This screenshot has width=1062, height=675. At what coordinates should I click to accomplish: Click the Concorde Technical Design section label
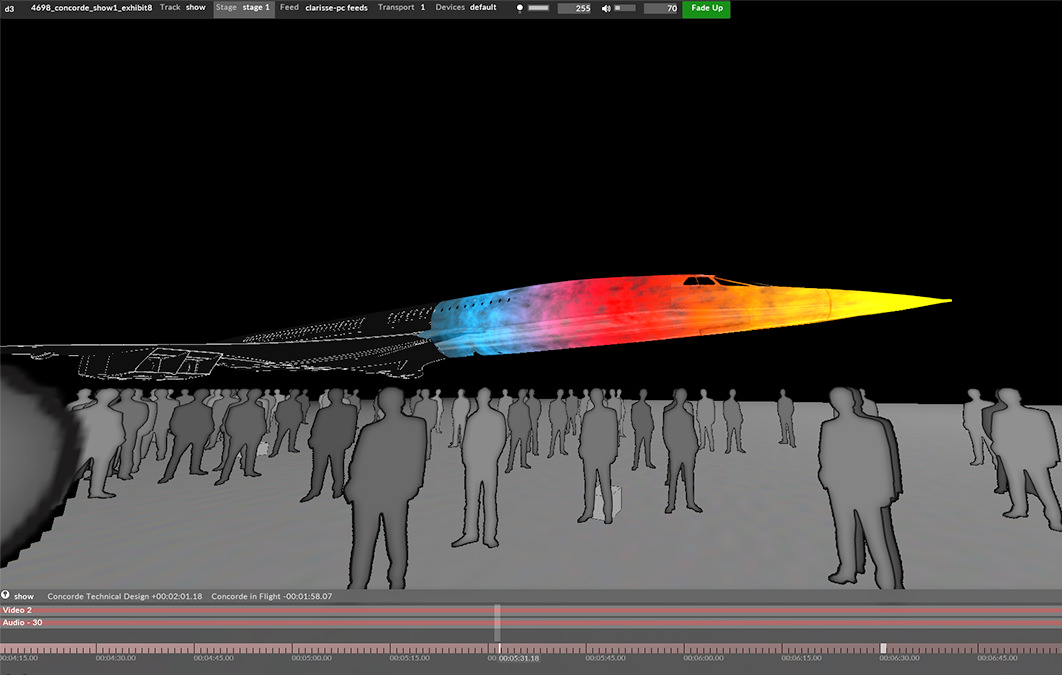coord(125,596)
